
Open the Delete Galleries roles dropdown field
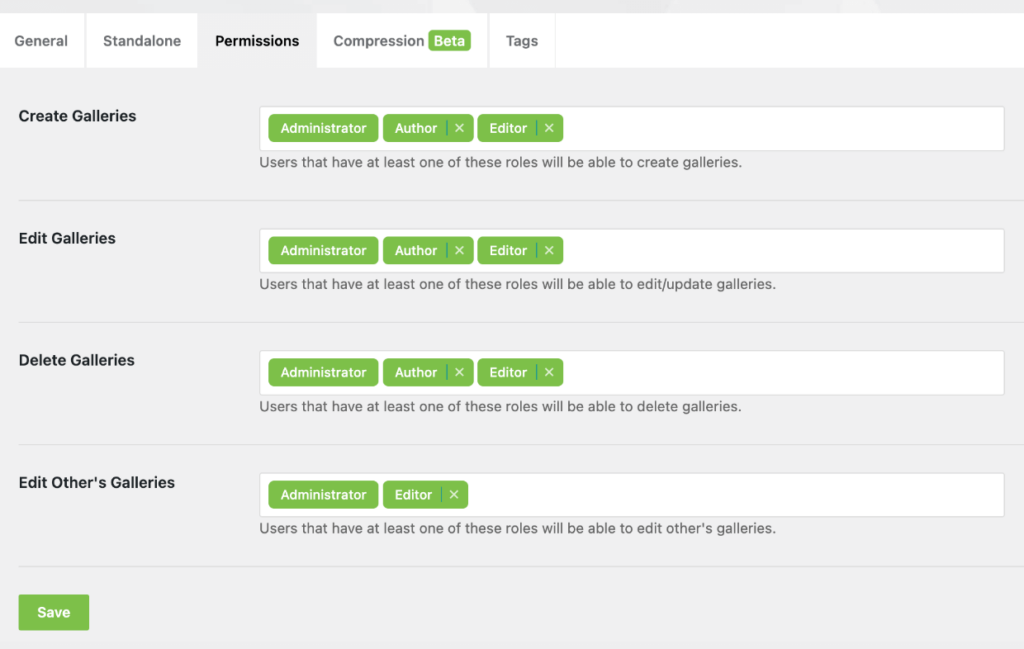[x=632, y=373]
